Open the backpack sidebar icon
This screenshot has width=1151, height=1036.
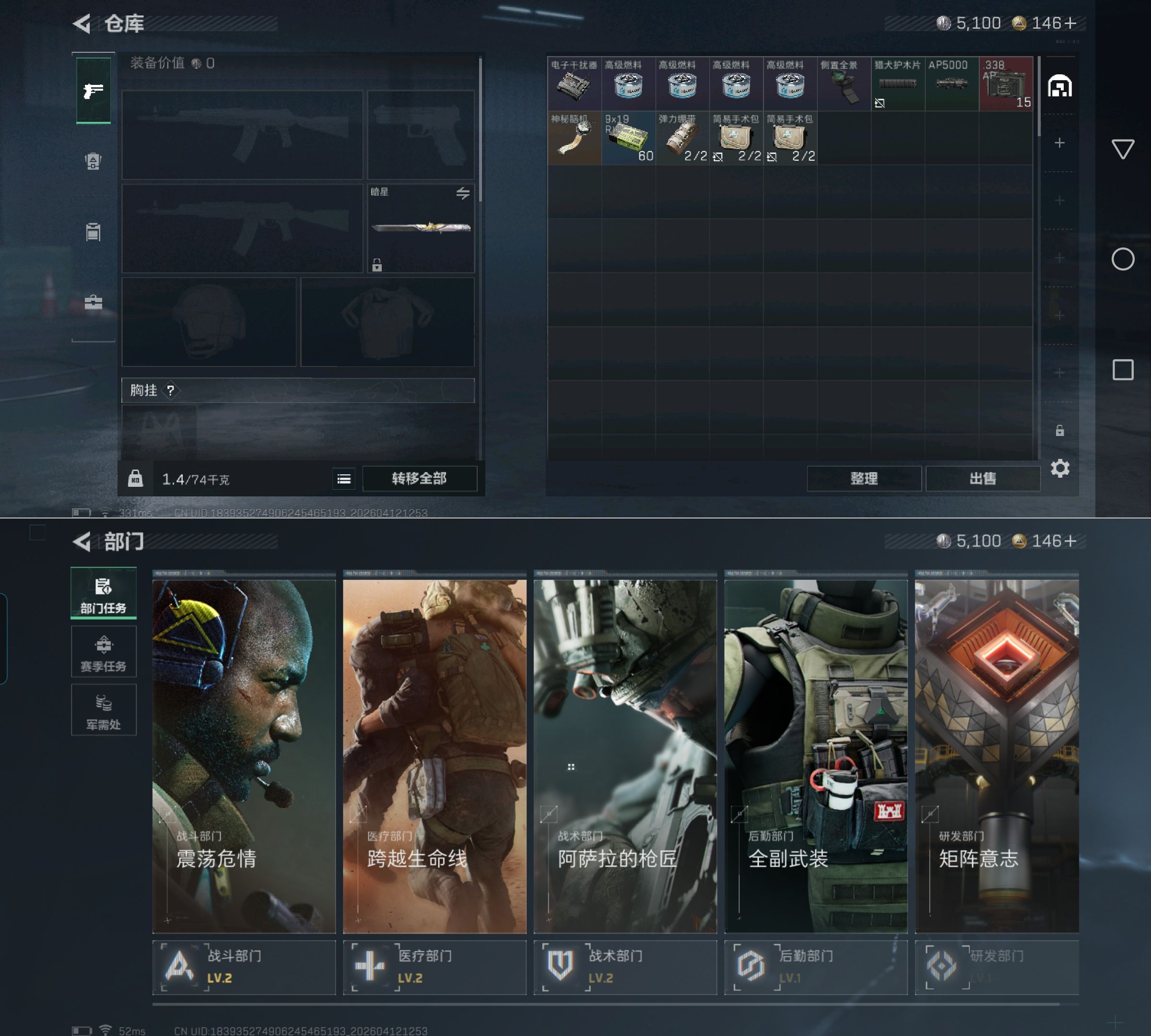(x=94, y=162)
